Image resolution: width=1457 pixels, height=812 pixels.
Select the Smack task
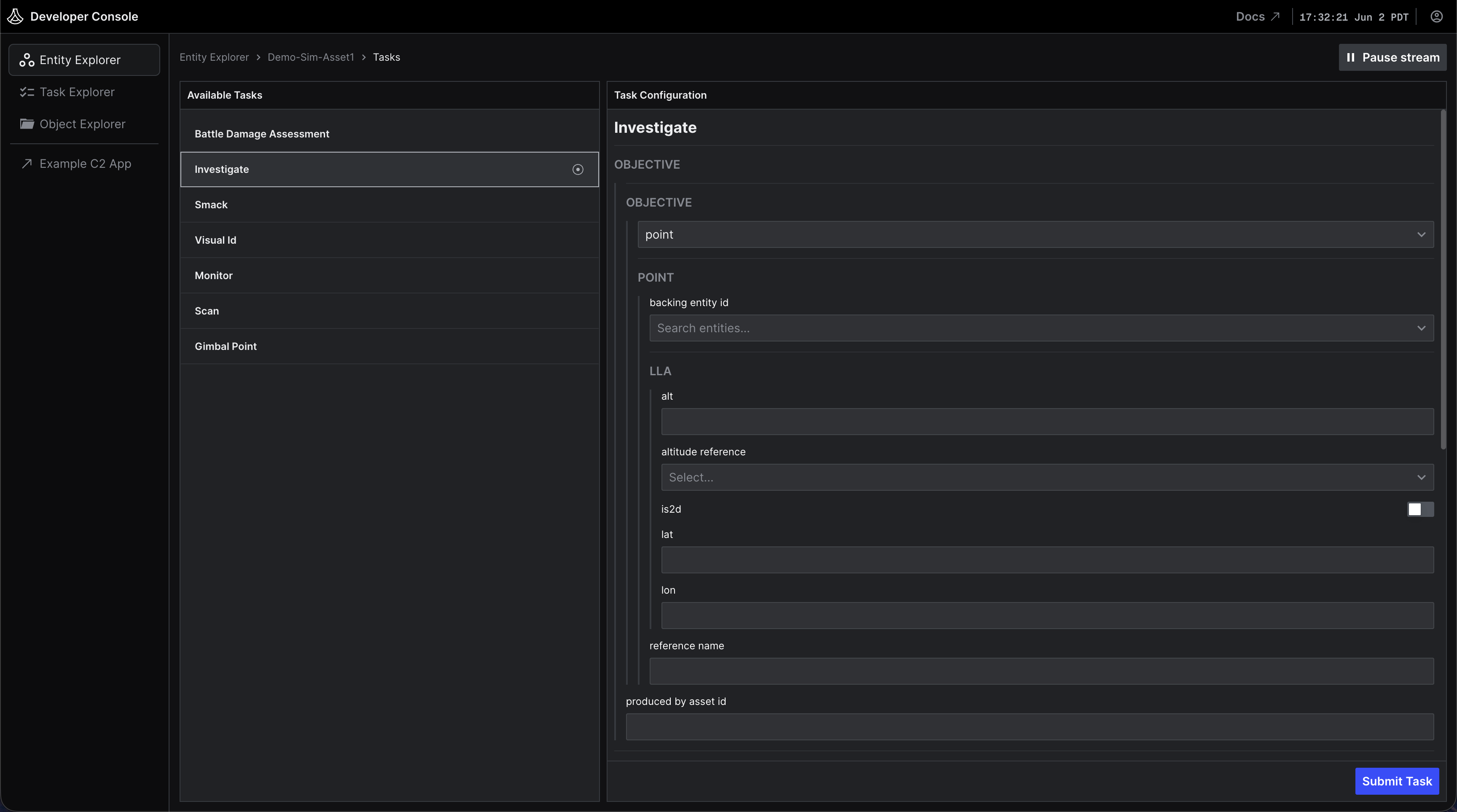(x=389, y=205)
